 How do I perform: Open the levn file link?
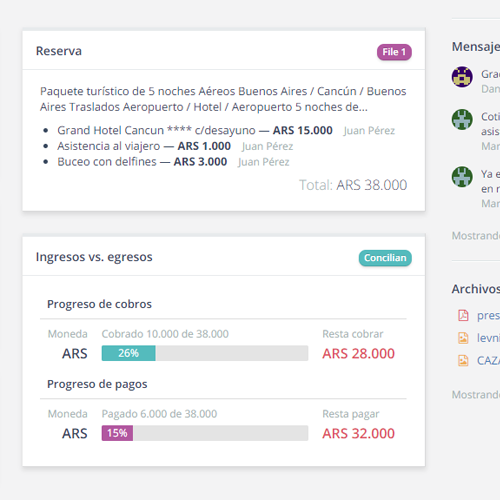click(488, 338)
